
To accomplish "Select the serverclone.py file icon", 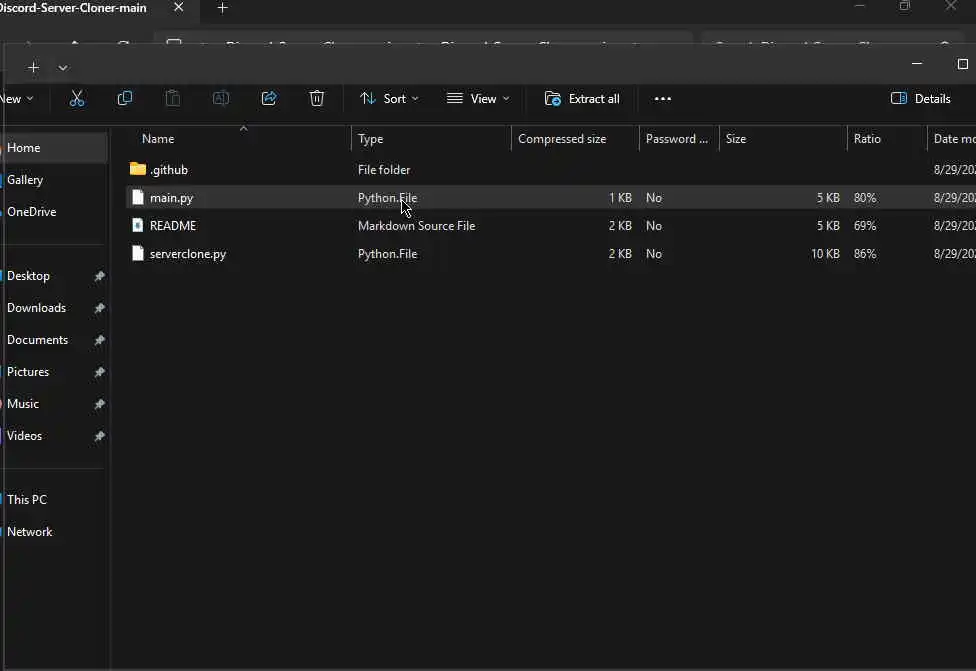I will (x=138, y=253).
